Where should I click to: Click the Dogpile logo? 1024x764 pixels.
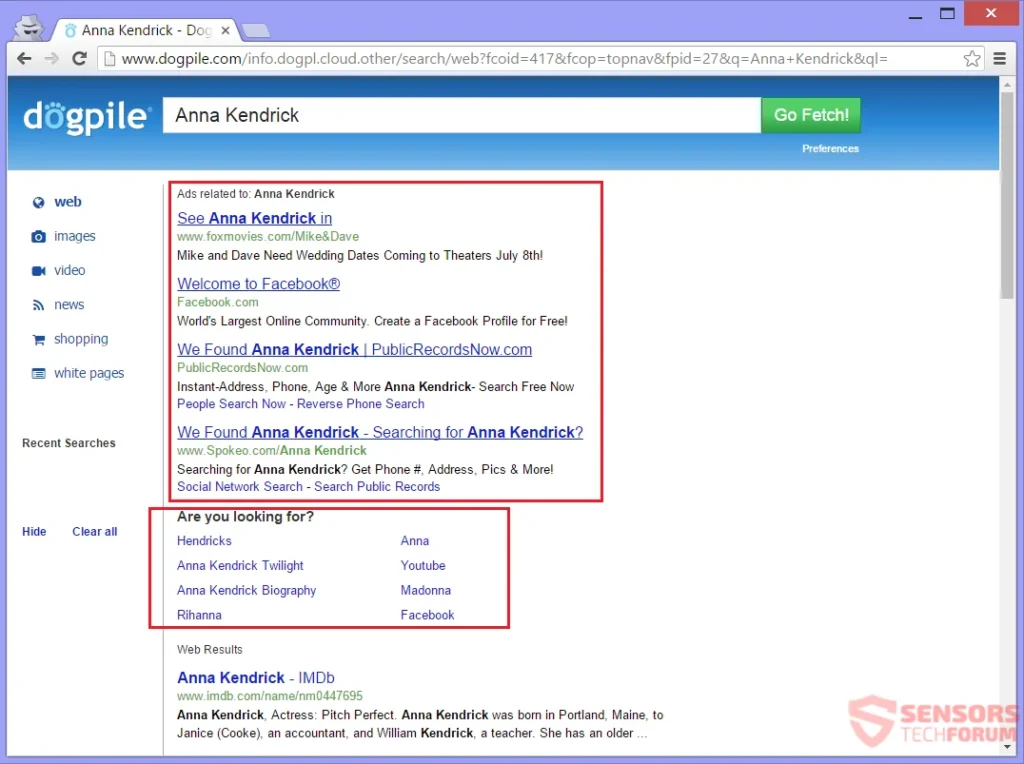click(x=86, y=116)
